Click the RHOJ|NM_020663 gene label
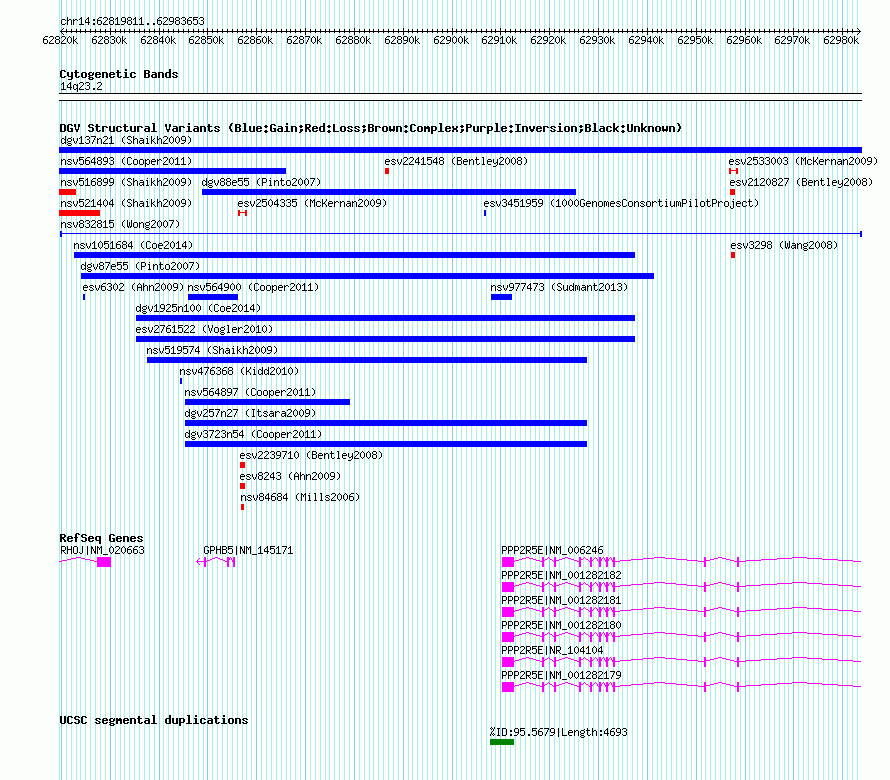Viewport: 890px width, 780px height. [x=102, y=550]
